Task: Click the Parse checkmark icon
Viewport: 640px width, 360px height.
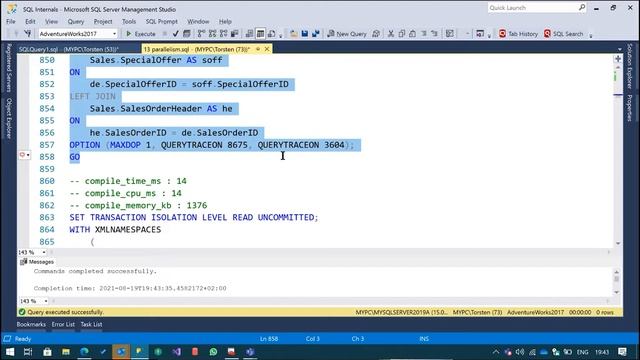Action: click(x=176, y=34)
